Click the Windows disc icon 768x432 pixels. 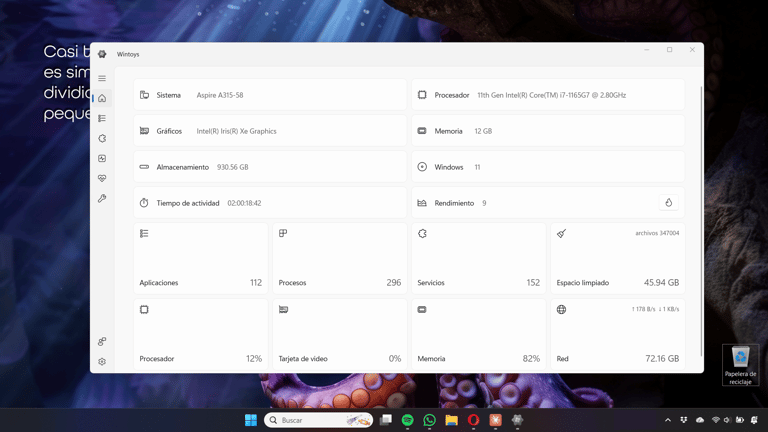click(x=422, y=167)
